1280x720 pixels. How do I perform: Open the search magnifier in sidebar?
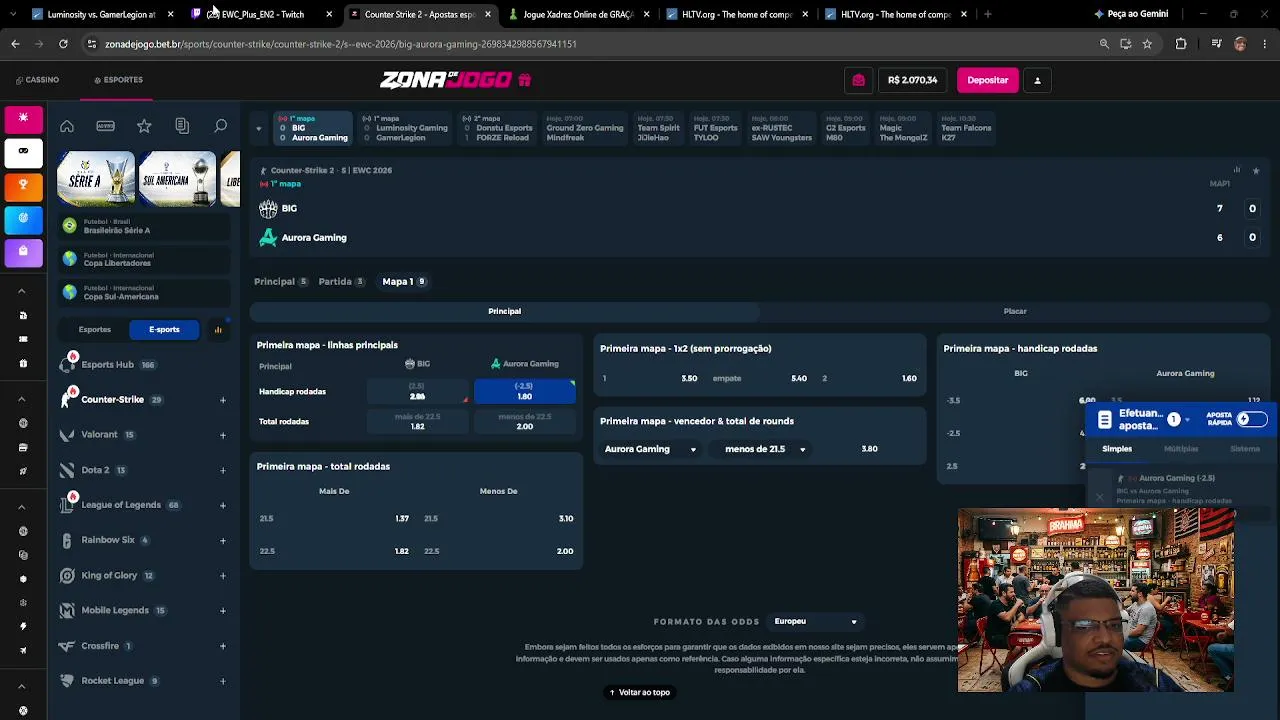[x=220, y=126]
